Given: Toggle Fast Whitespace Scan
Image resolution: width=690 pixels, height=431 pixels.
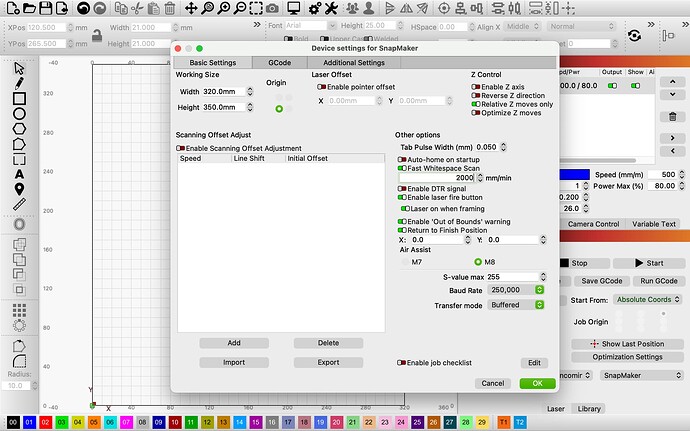Looking at the screenshot, I should 402,168.
